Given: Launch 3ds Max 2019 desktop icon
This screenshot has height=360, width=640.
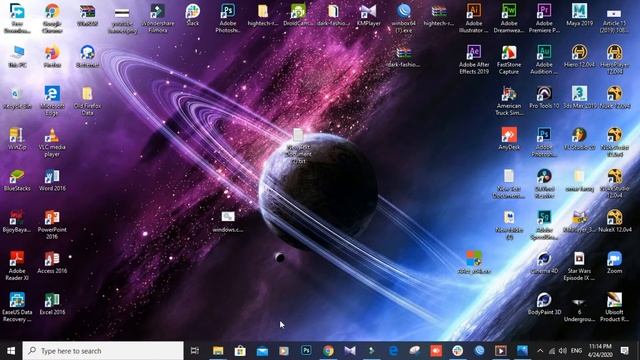Looking at the screenshot, I should 579,97.
